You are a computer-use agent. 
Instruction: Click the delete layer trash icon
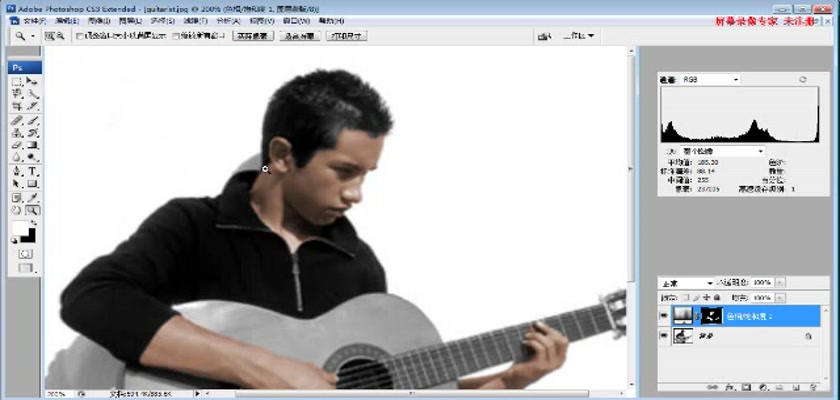coord(813,387)
